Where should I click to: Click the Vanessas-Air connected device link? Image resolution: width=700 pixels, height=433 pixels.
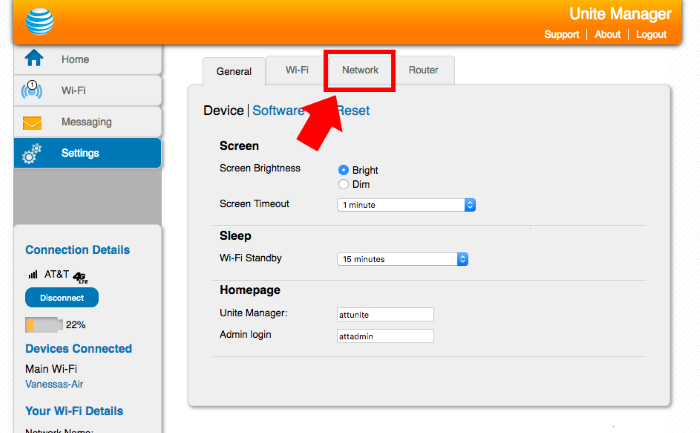tap(54, 384)
